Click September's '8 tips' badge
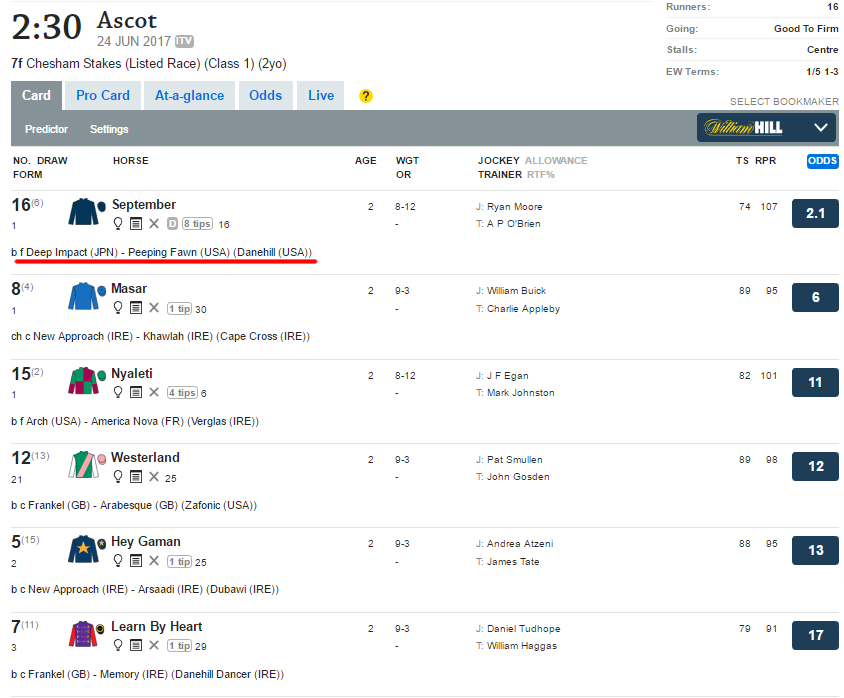Viewport: 844px width, 698px height. 197,224
